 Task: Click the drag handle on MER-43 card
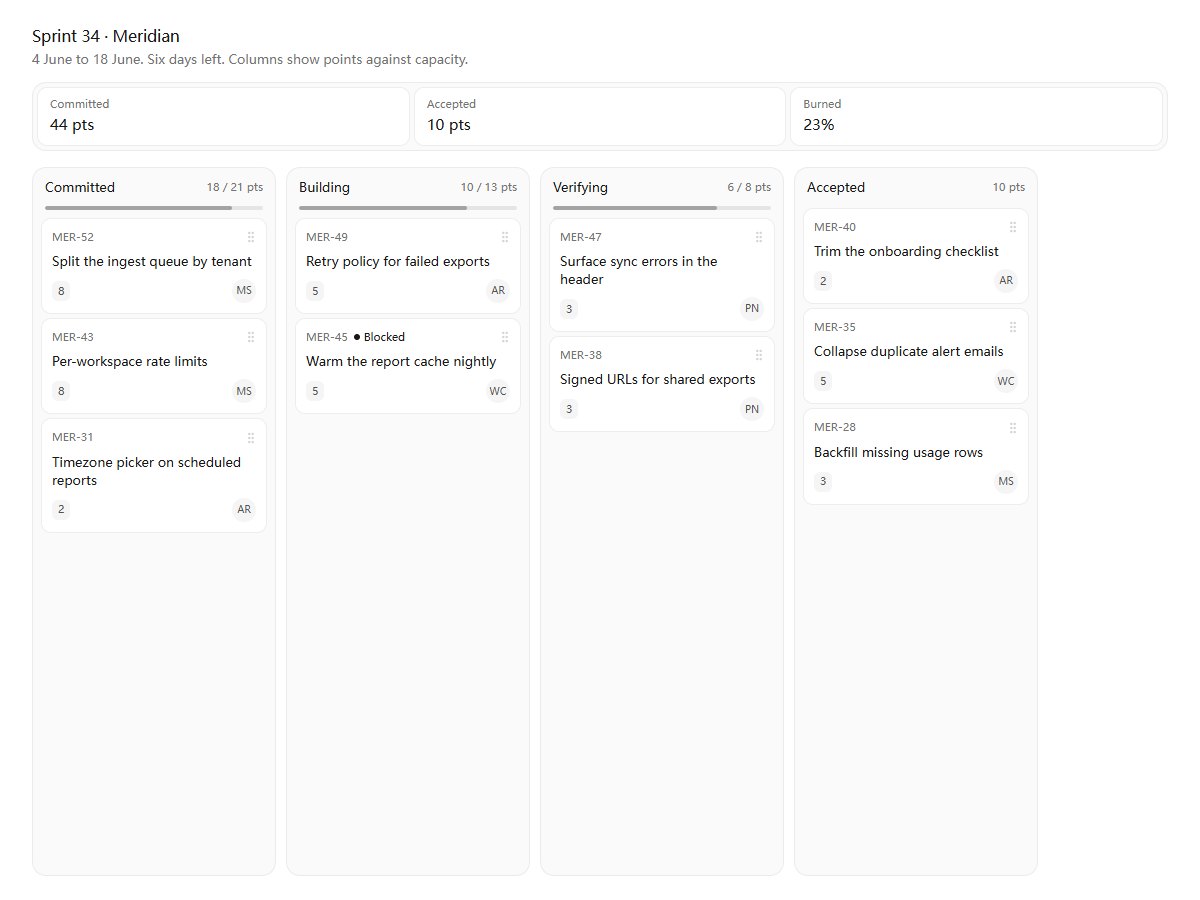pyautogui.click(x=251, y=337)
